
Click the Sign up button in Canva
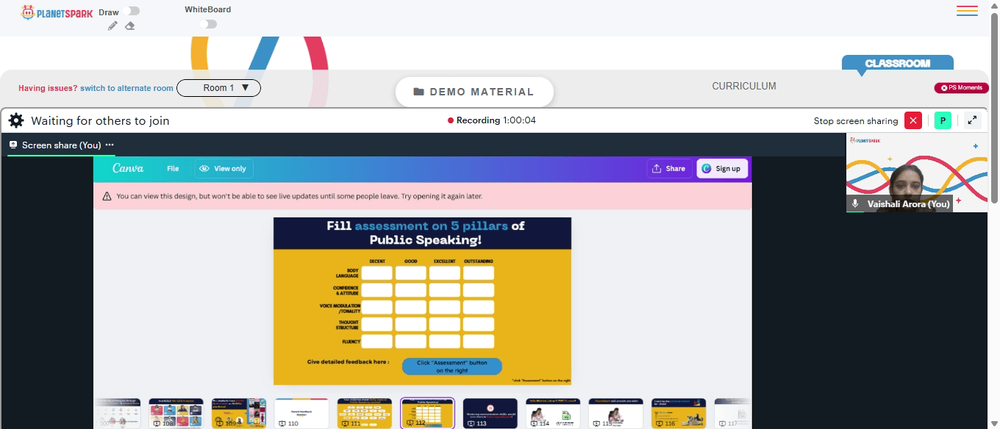point(722,169)
